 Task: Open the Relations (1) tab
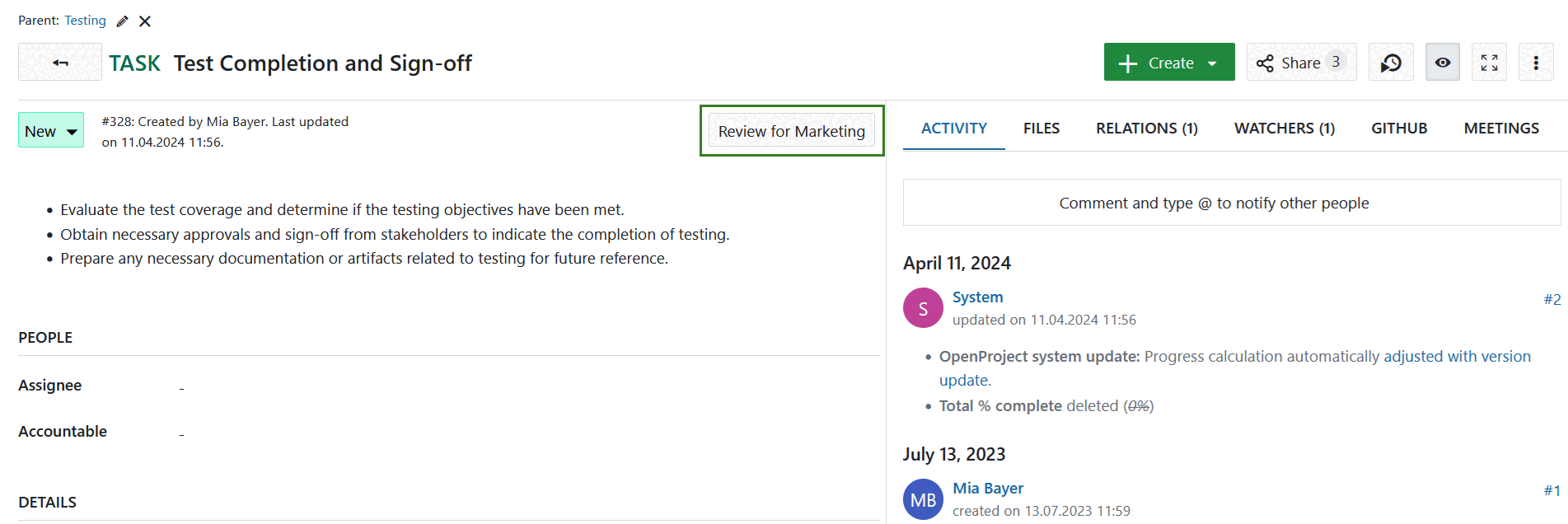coord(1146,129)
